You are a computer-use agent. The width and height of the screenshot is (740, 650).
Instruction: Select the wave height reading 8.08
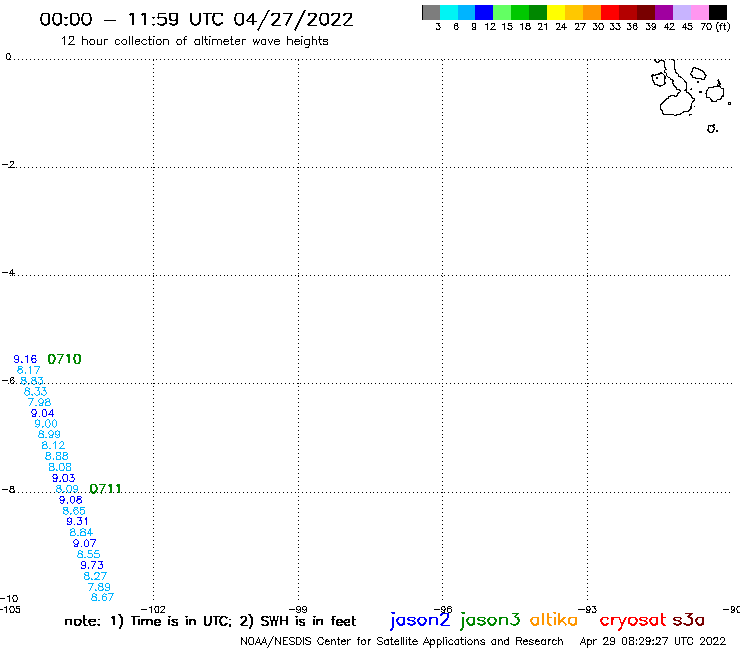click(x=60, y=467)
